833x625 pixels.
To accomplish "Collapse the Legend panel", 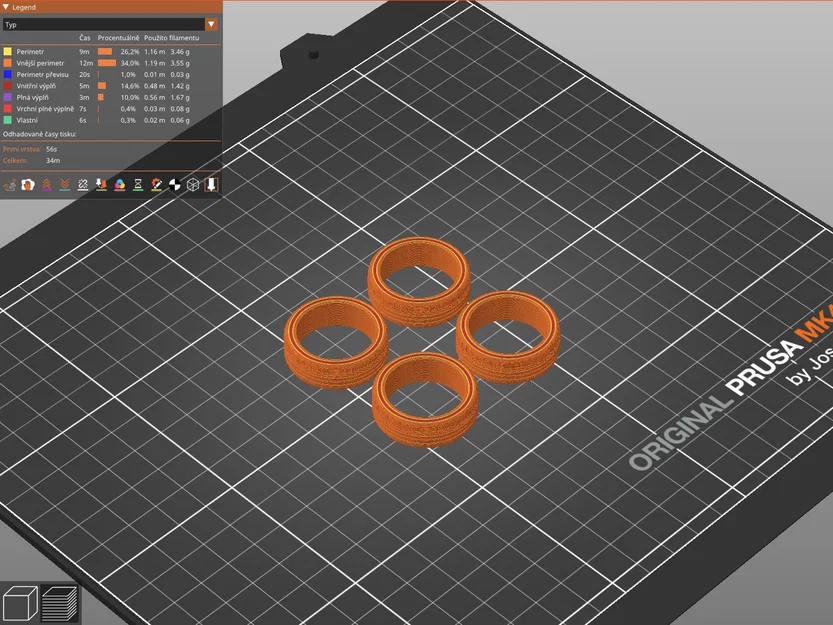I will click(7, 7).
